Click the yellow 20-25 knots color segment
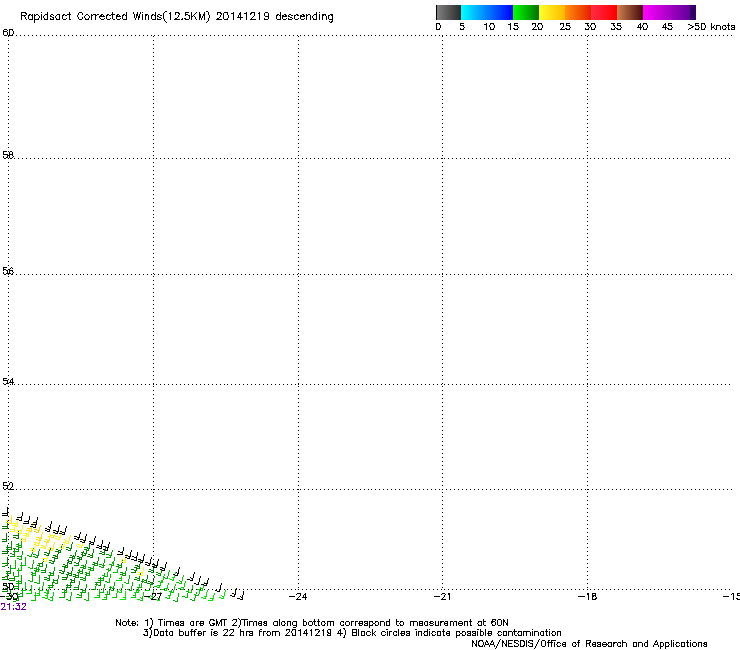The image size is (740, 650). point(552,12)
